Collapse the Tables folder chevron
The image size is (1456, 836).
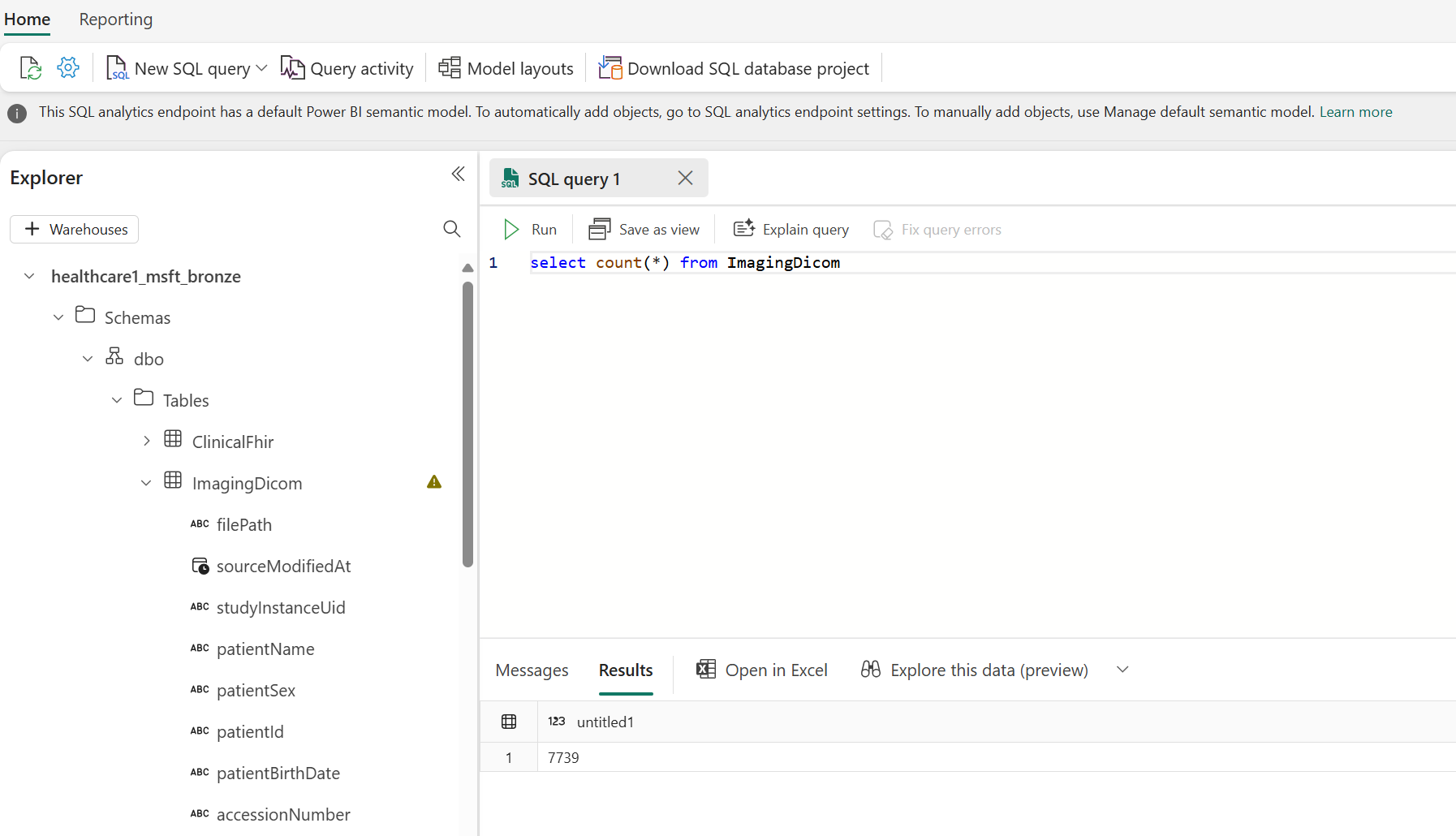(x=117, y=400)
